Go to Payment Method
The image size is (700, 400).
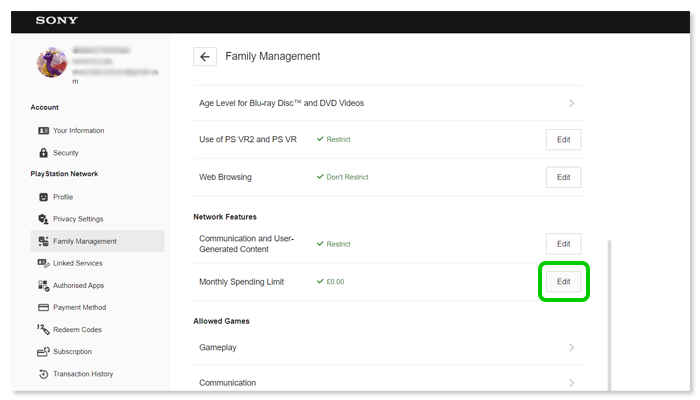pos(79,307)
